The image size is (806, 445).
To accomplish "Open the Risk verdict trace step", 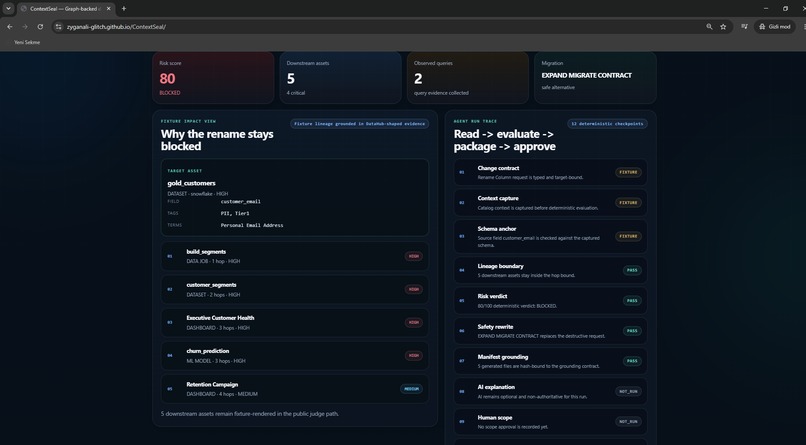I will click(x=550, y=301).
